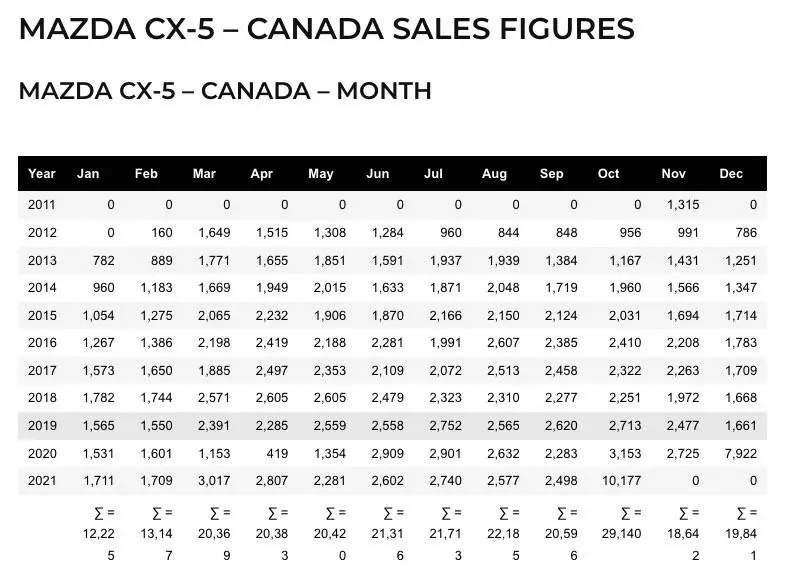Select the 2013 January value 782
Image resolution: width=785 pixels, height=577 pixels.
(104, 261)
